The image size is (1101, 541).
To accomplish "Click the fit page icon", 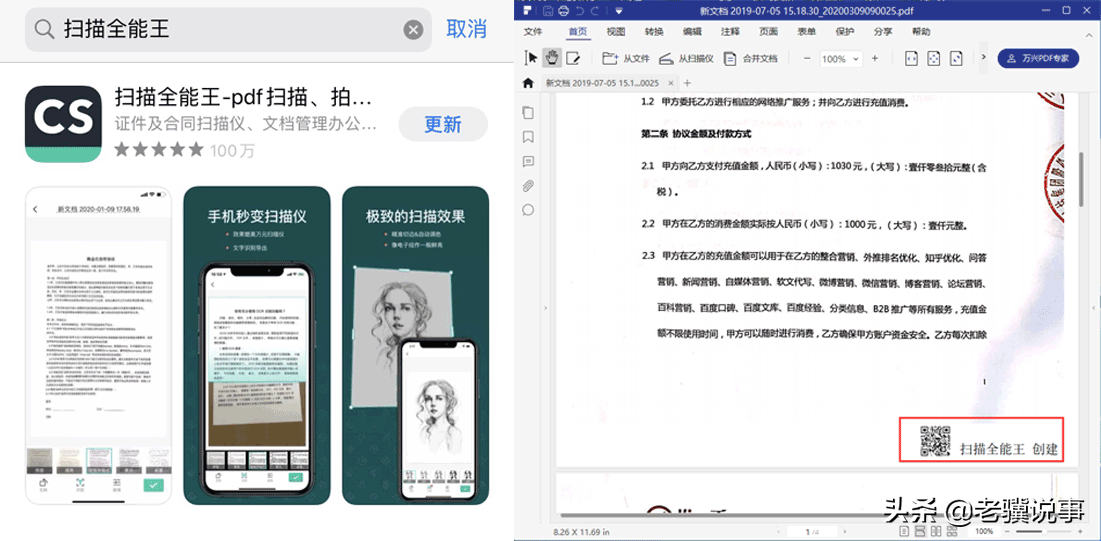I will (x=934, y=58).
